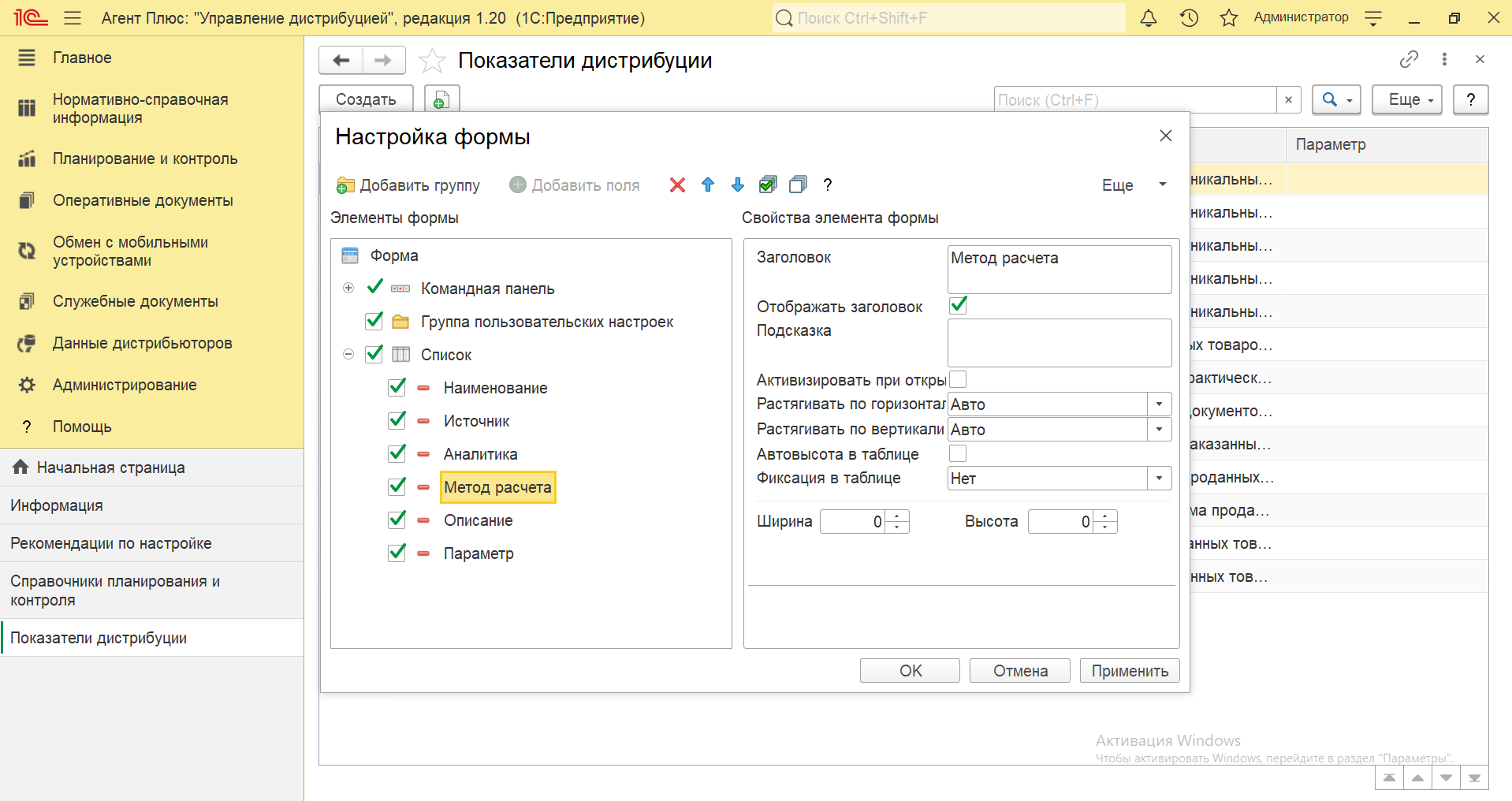
Task: Uncheck Метод расчета column checkbox
Action: tap(397, 486)
